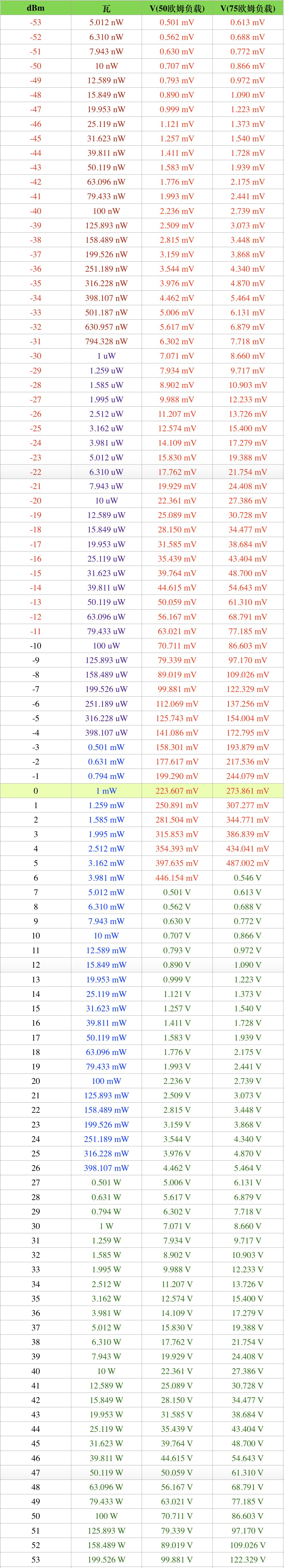Click the 0 dBm cell in highlighted row

(x=35, y=791)
